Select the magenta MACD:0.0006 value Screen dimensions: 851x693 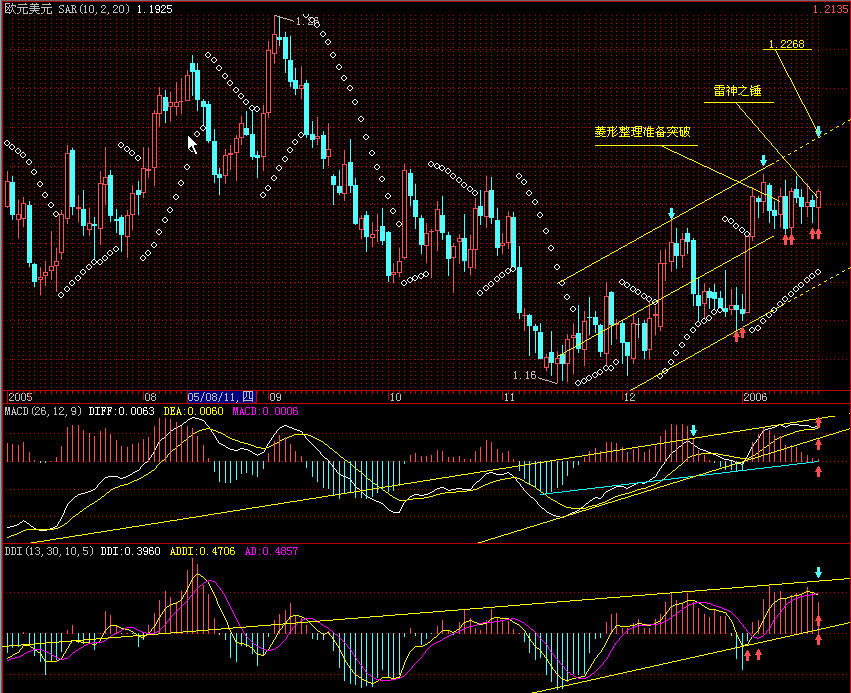coord(265,411)
